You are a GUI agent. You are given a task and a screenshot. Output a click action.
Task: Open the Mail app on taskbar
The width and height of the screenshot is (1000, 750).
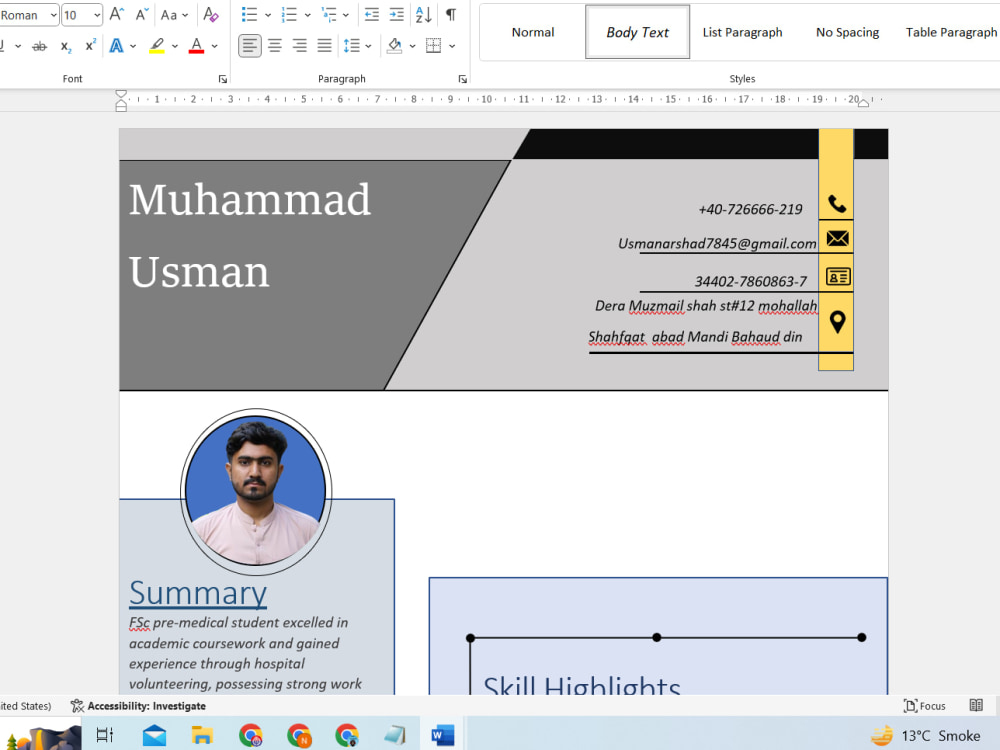[x=154, y=736]
